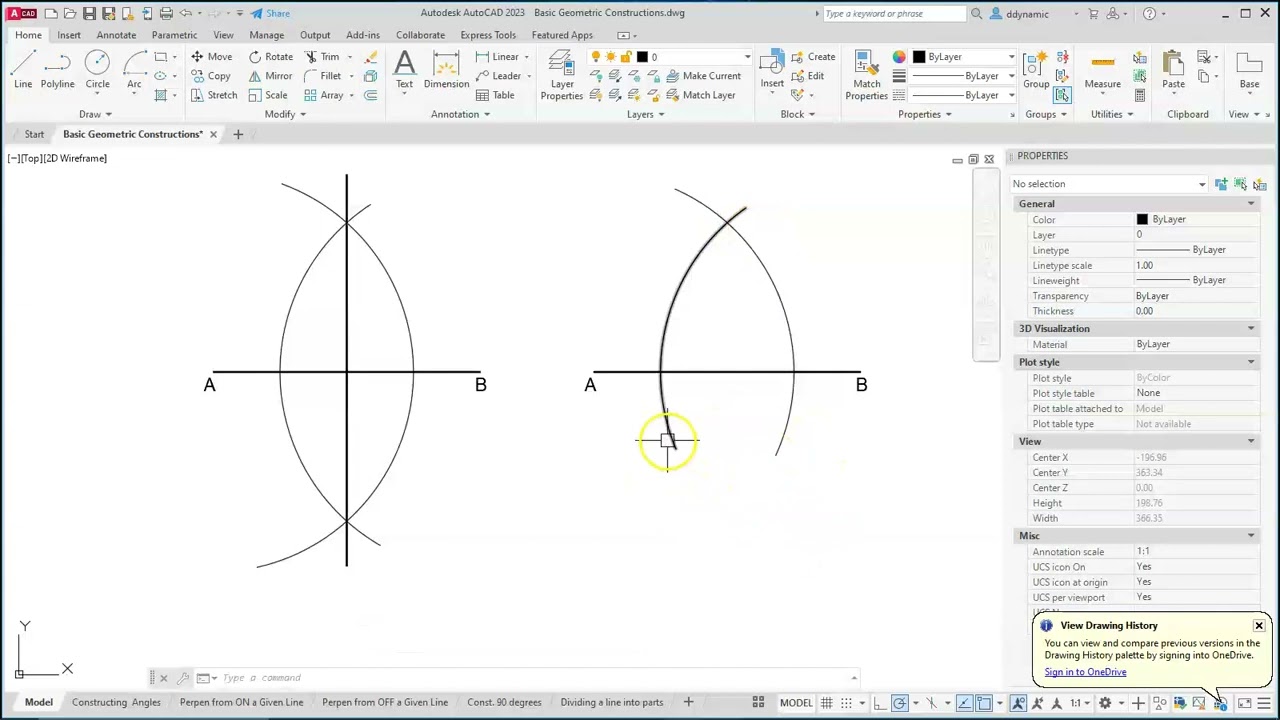The width and height of the screenshot is (1280, 720).
Task: Collapse the General section in Properties
Action: [1250, 204]
